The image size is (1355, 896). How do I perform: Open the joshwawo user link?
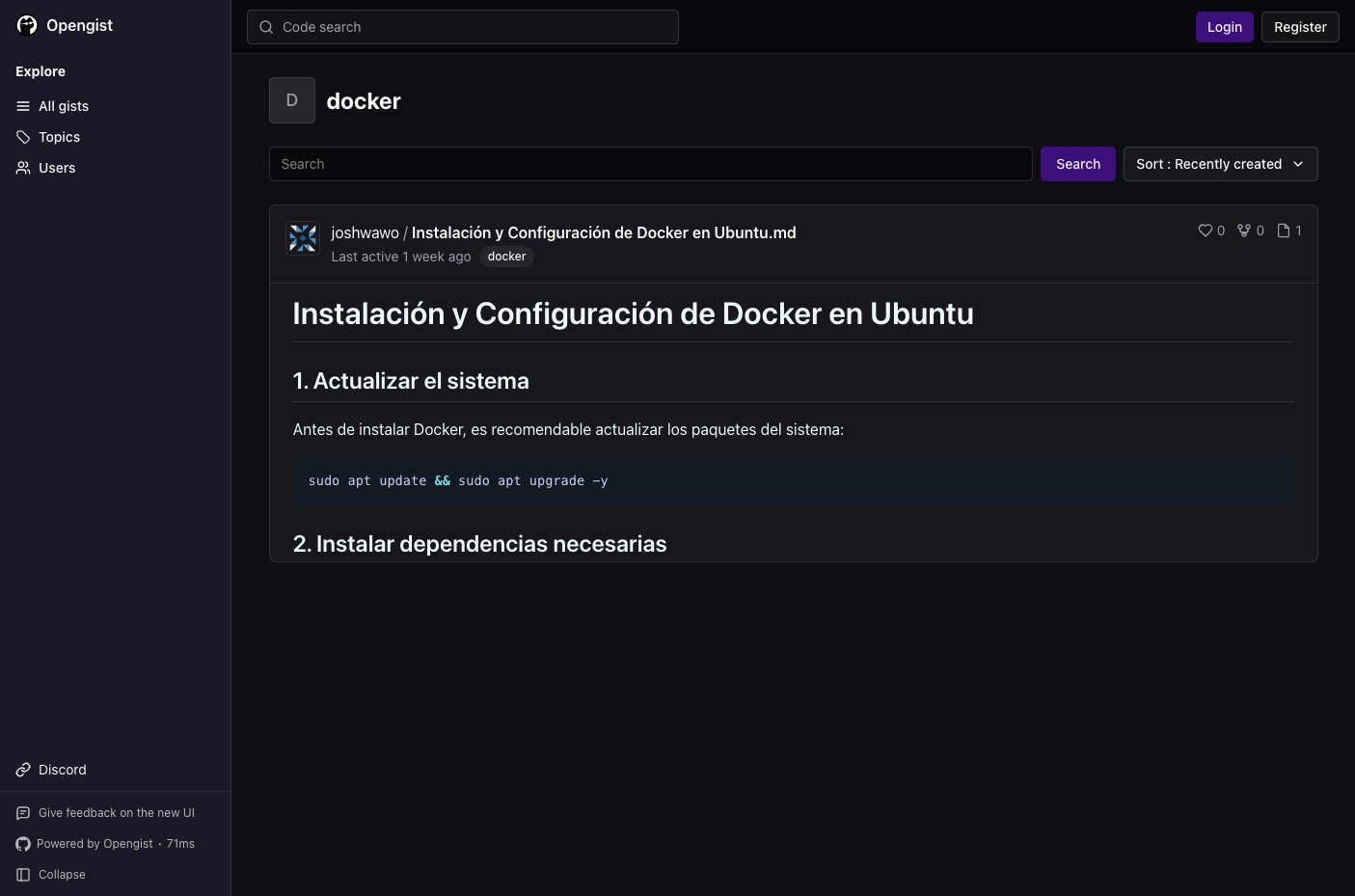tap(365, 232)
